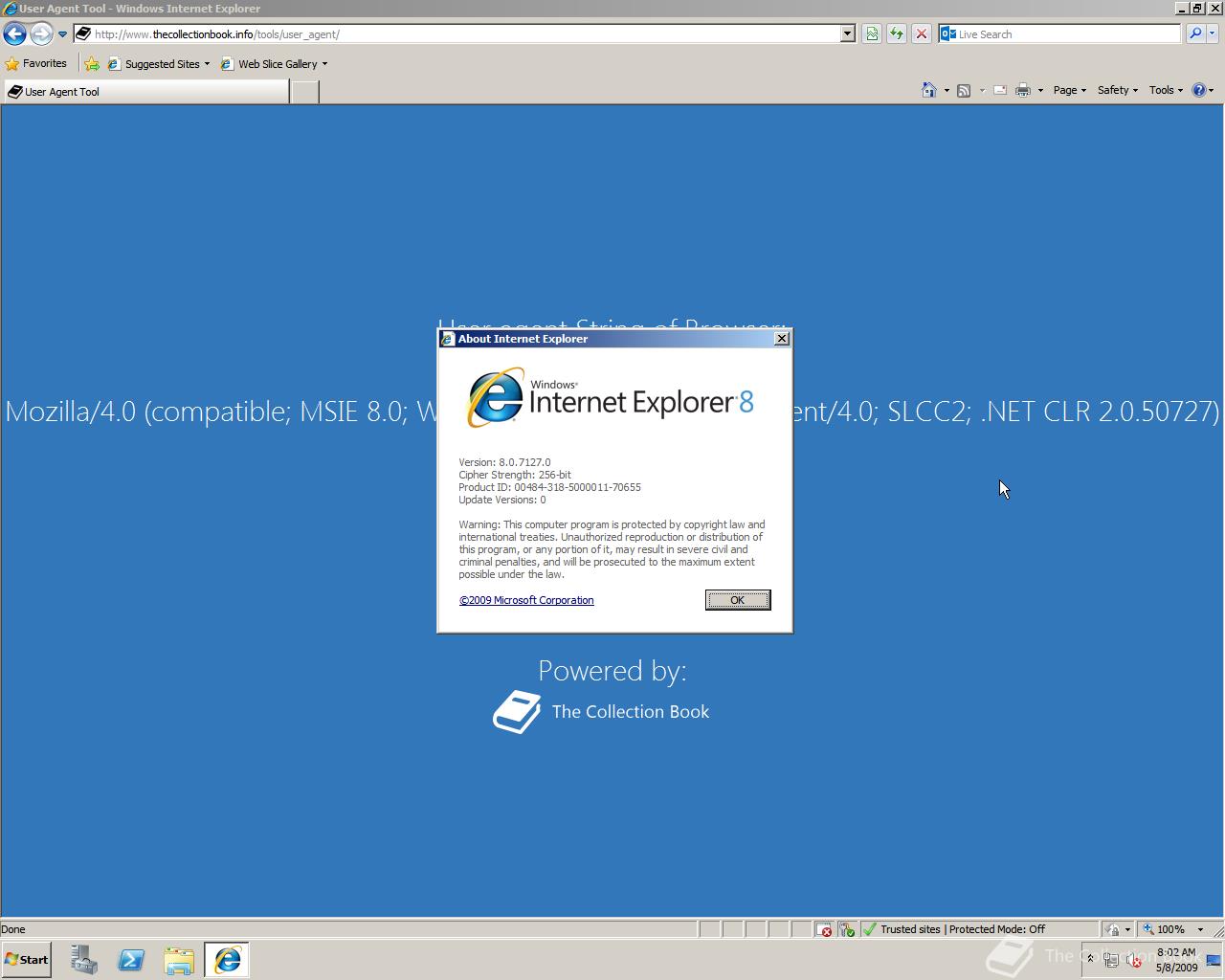Click the Forward navigation arrow
1225x980 pixels.
point(40,34)
